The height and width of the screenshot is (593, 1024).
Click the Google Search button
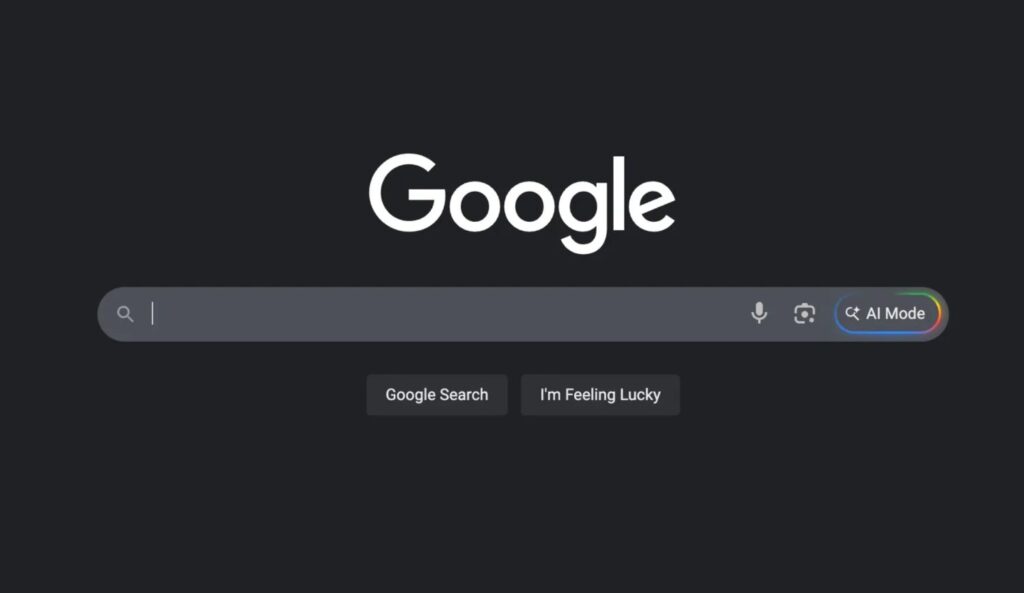pos(437,394)
